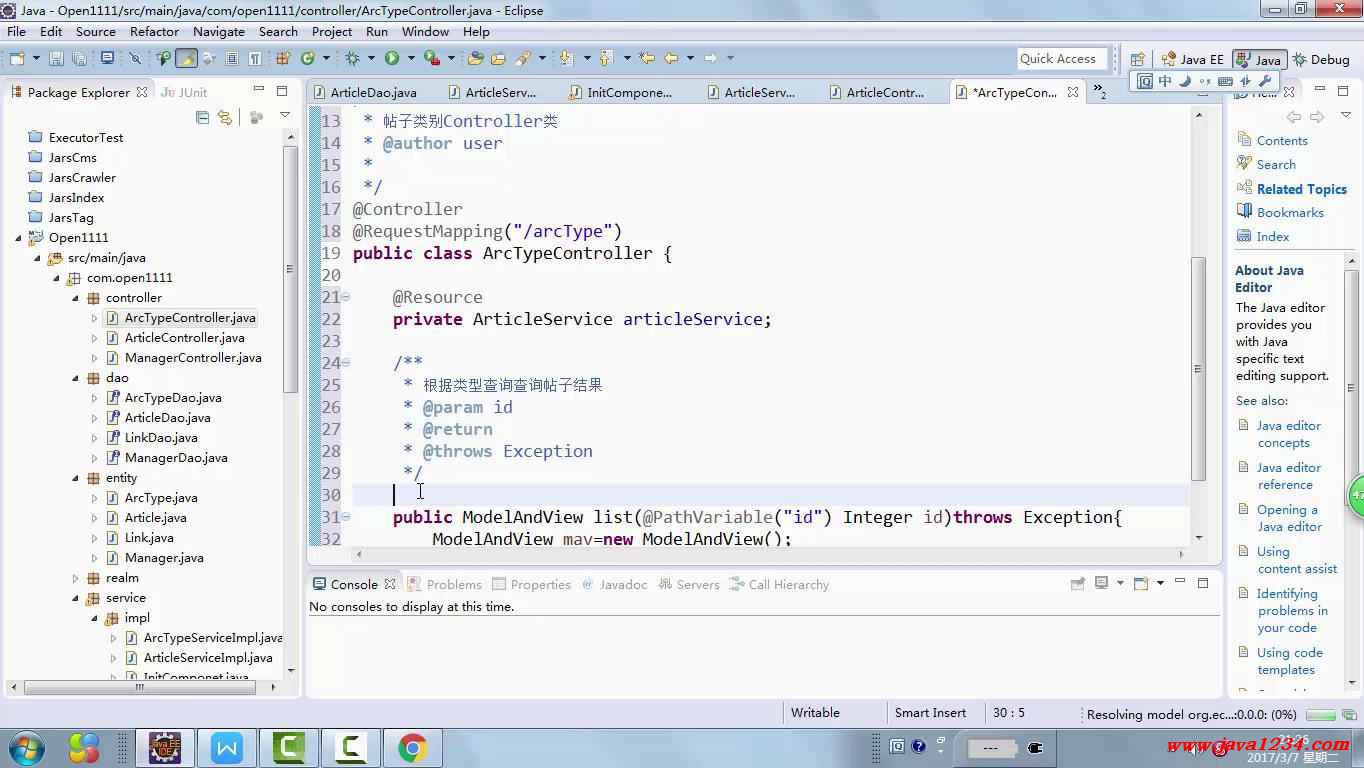Click the Quick Access search field

coord(1062,59)
